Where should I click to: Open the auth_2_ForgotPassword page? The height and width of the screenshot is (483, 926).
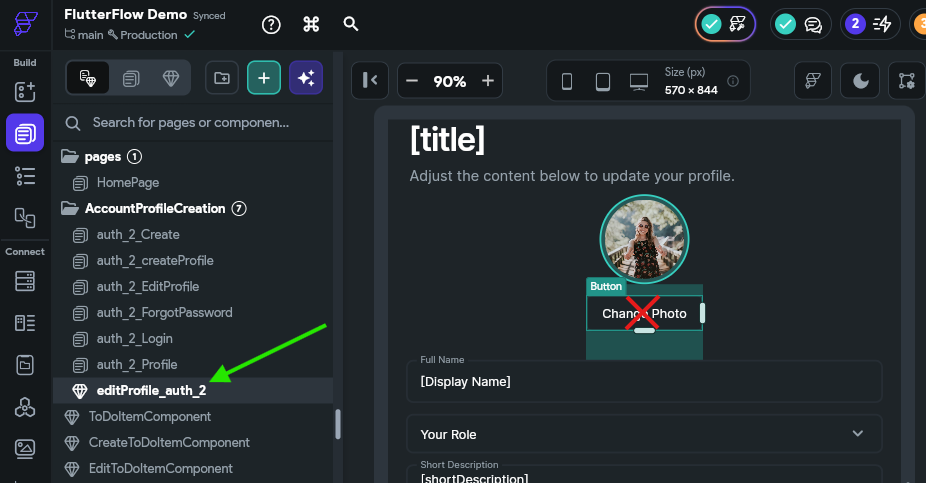pos(164,312)
